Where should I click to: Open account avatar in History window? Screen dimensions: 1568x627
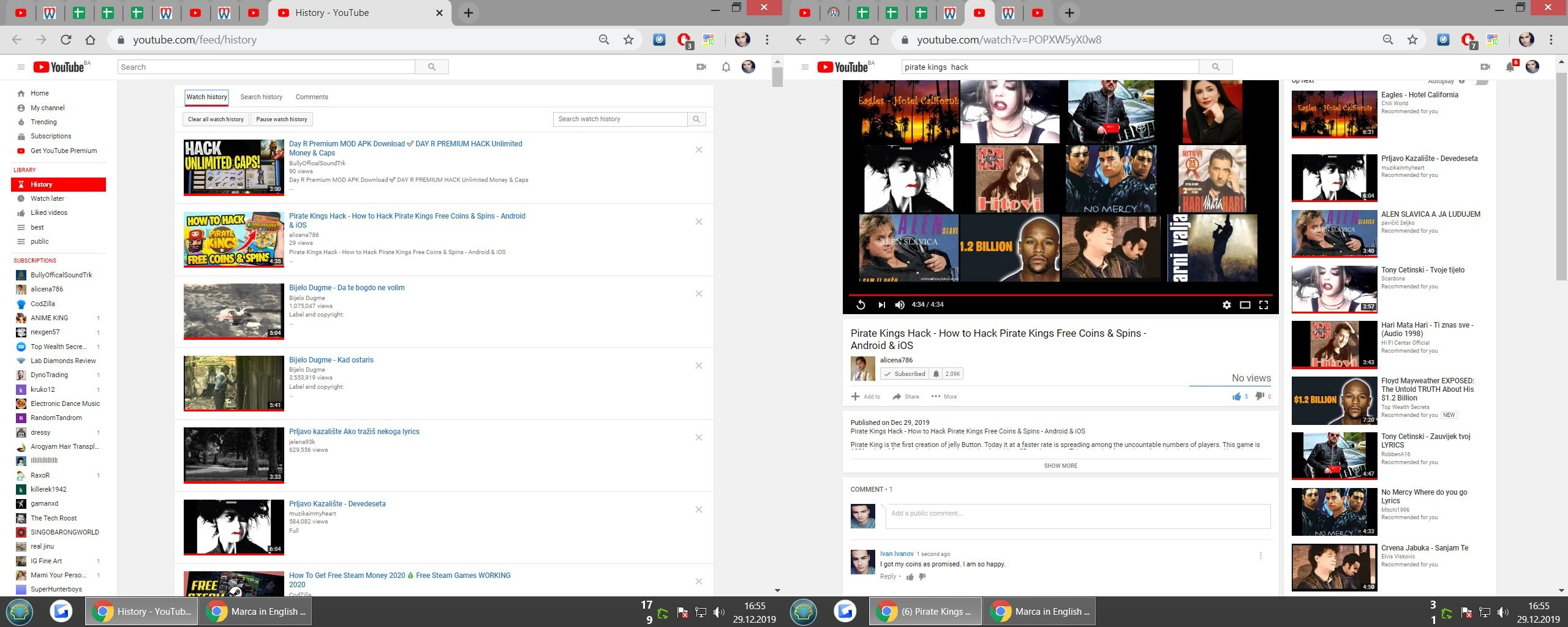coord(748,67)
